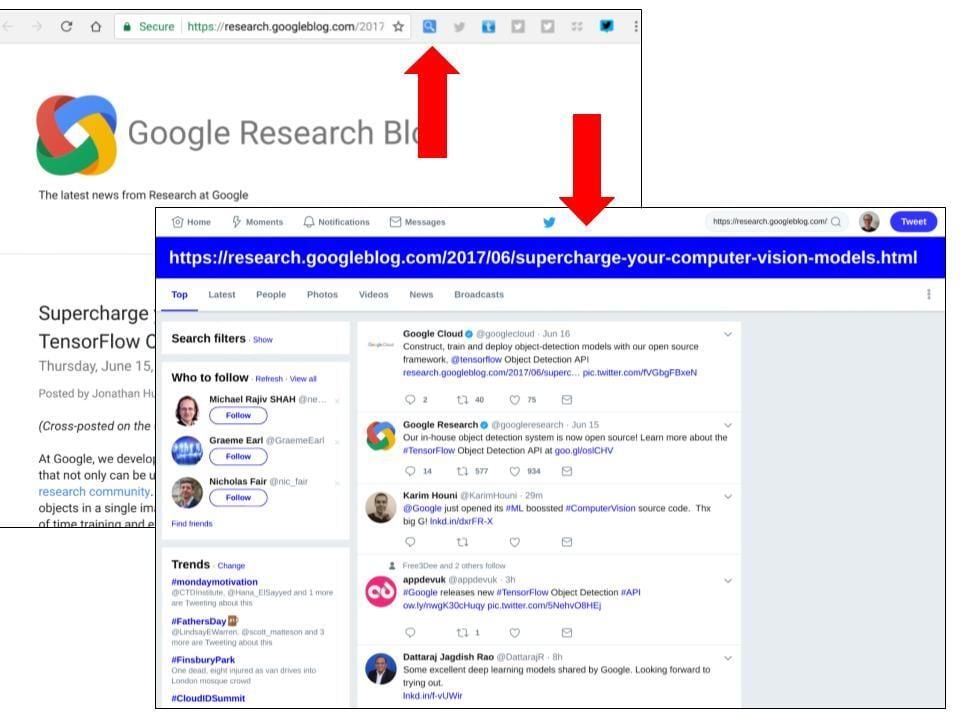Switch to the People tab
Screen dimensions: 960x720
point(271,294)
